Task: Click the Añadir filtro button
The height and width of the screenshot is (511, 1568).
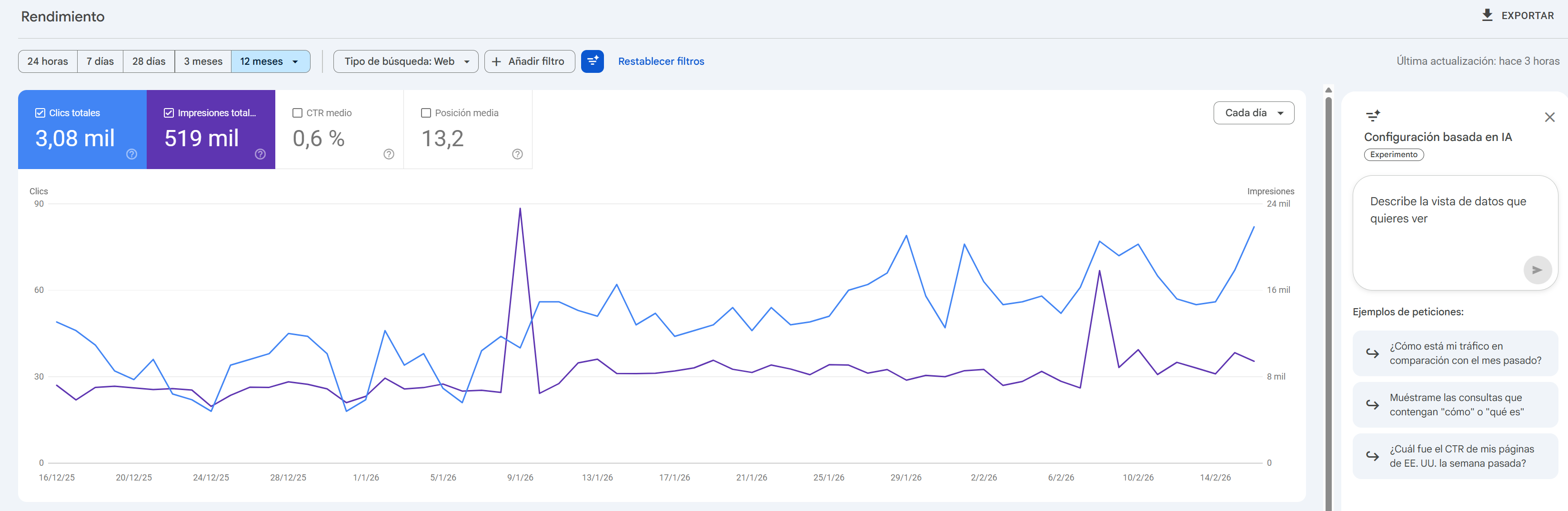Action: (x=529, y=61)
